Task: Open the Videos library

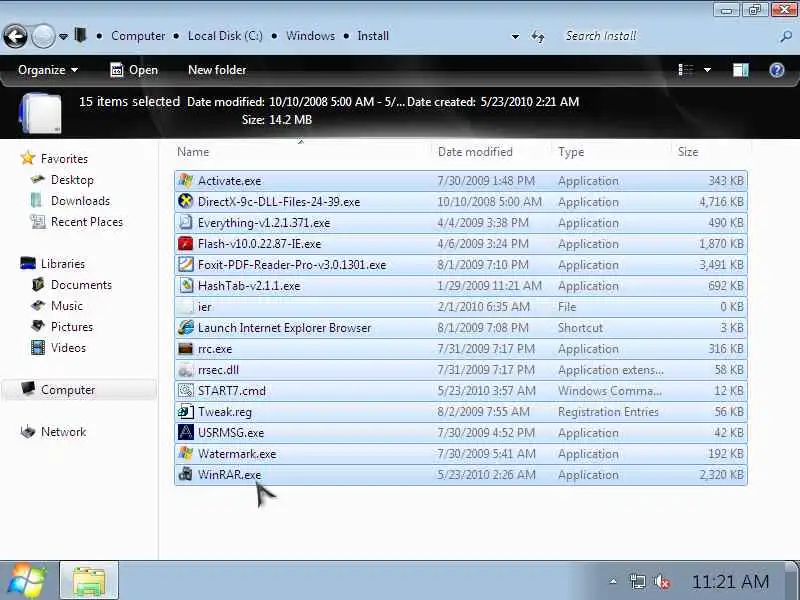Action: click(x=68, y=347)
